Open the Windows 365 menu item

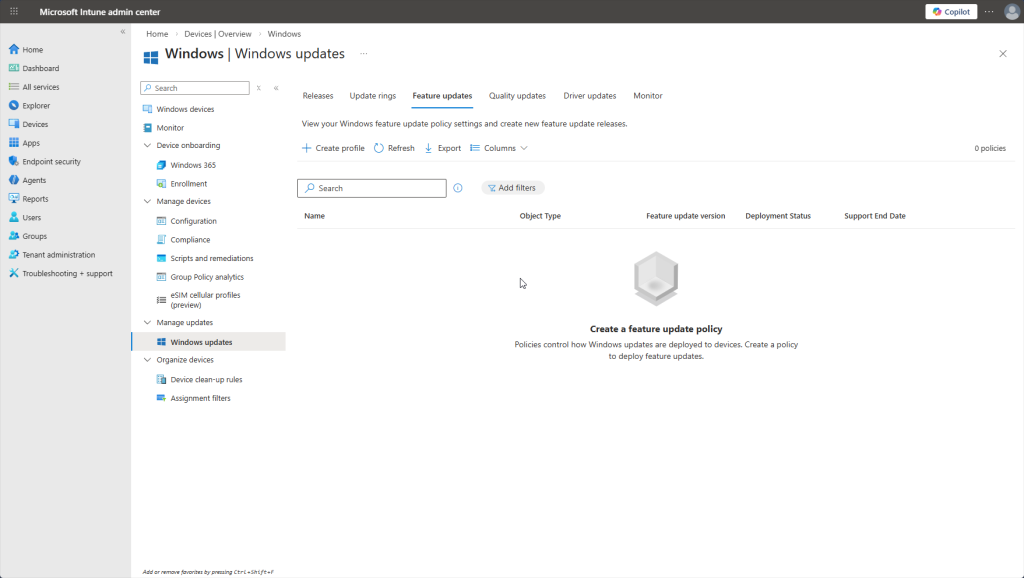coord(192,165)
